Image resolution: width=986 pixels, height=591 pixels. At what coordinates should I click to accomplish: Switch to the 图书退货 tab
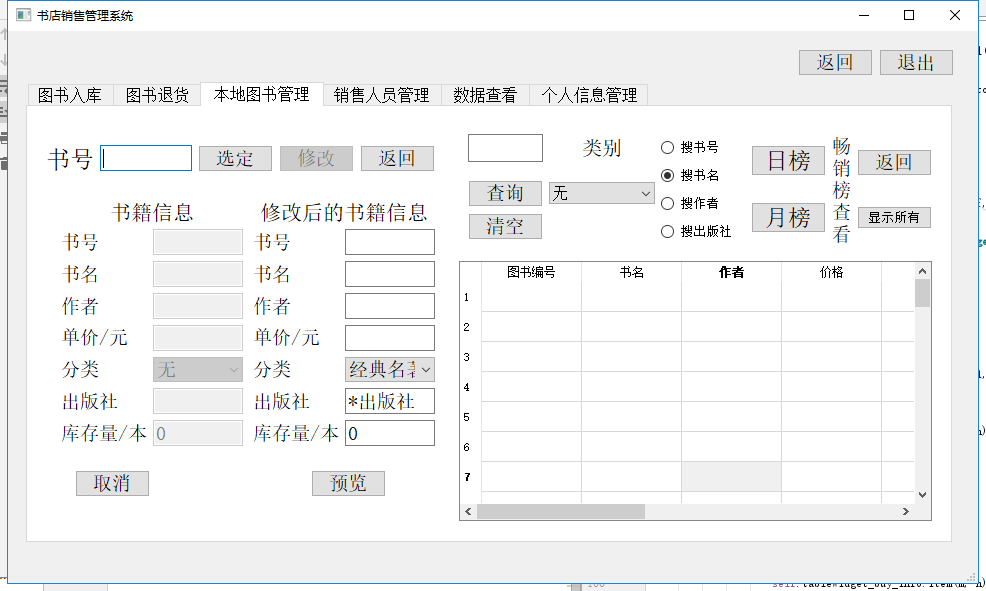tap(157, 95)
